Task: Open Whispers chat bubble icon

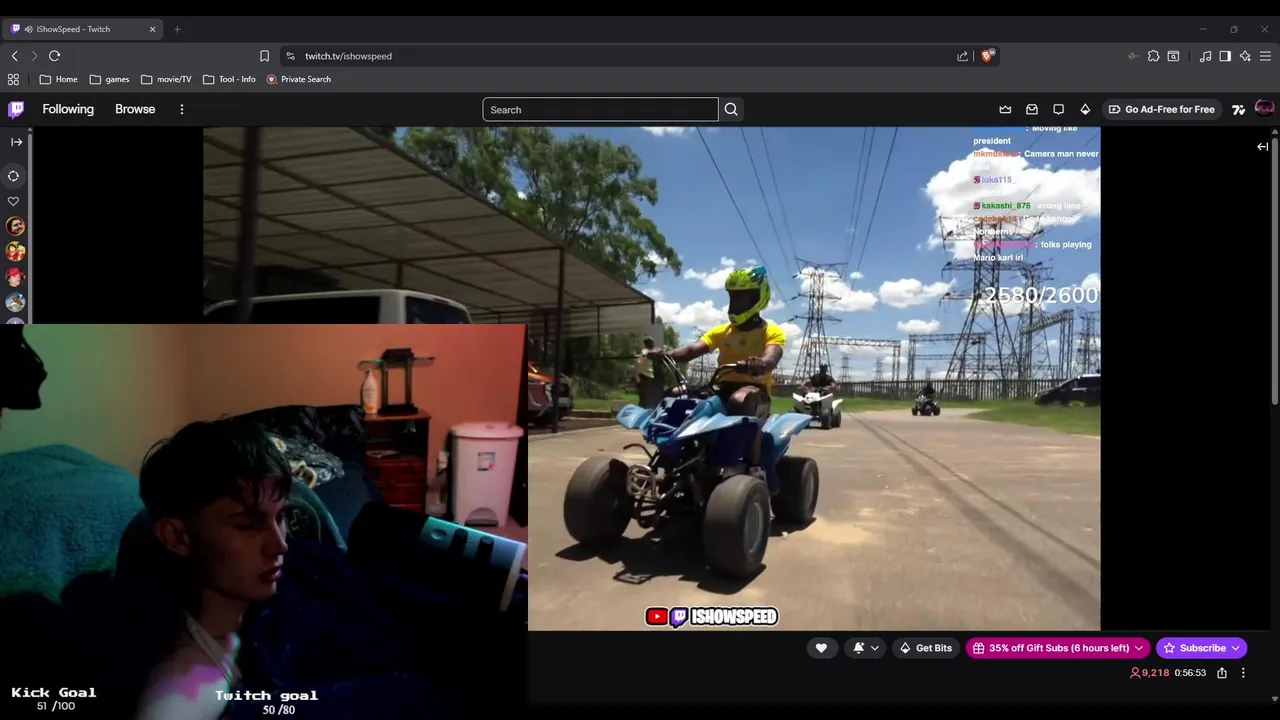Action: click(1058, 109)
